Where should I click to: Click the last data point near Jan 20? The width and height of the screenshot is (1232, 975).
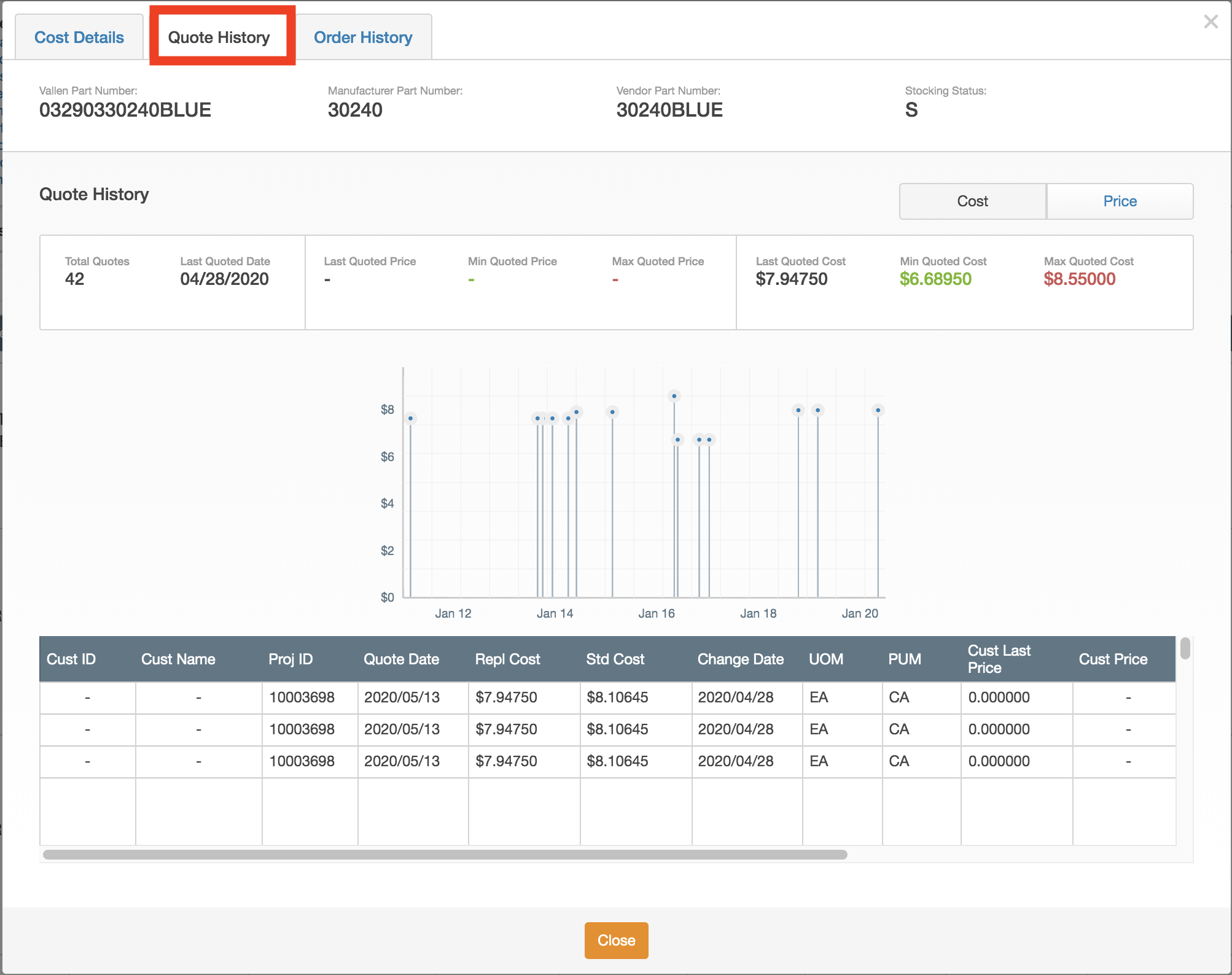point(878,410)
